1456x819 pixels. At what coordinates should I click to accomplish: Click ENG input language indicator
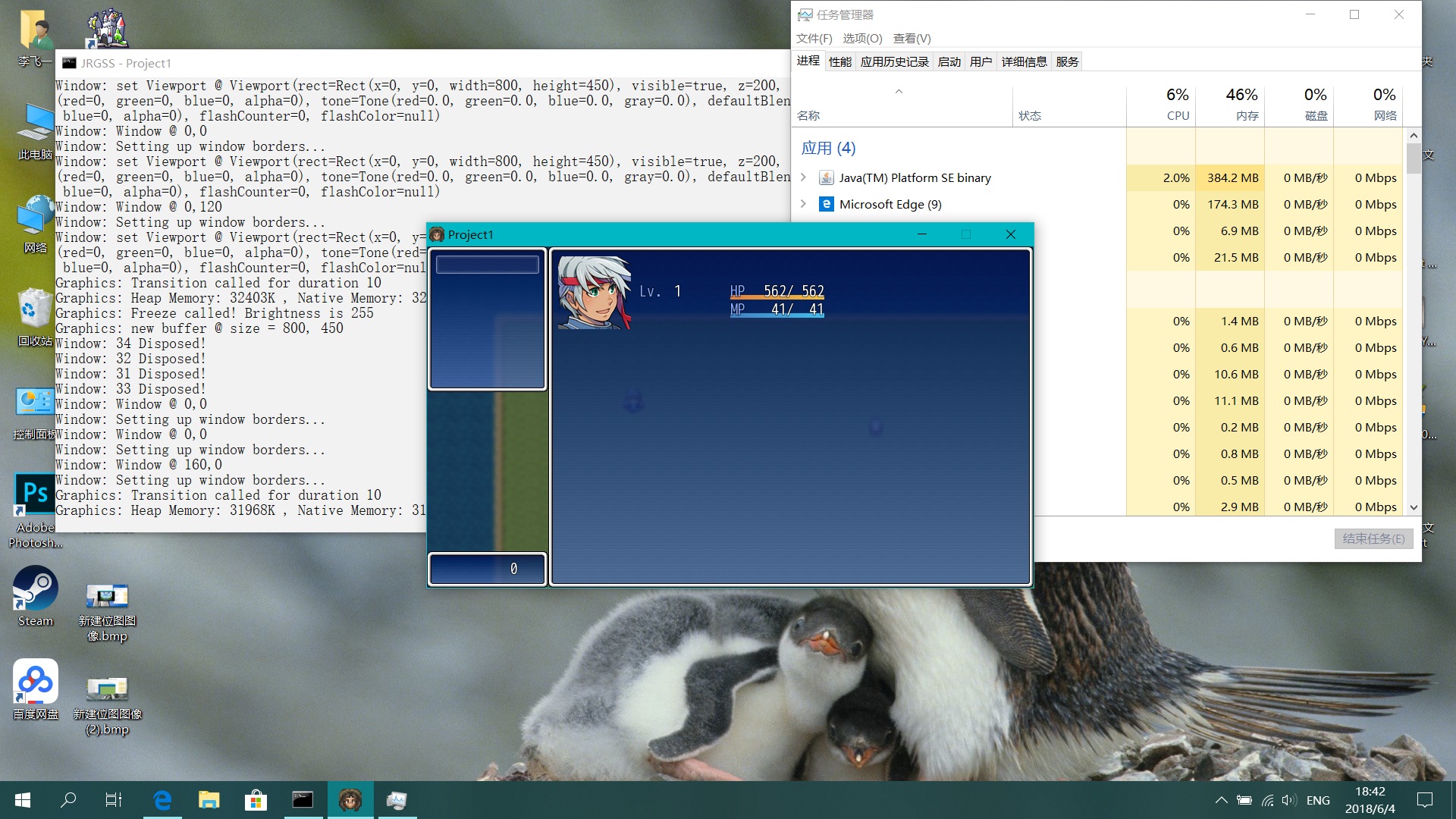click(1318, 800)
